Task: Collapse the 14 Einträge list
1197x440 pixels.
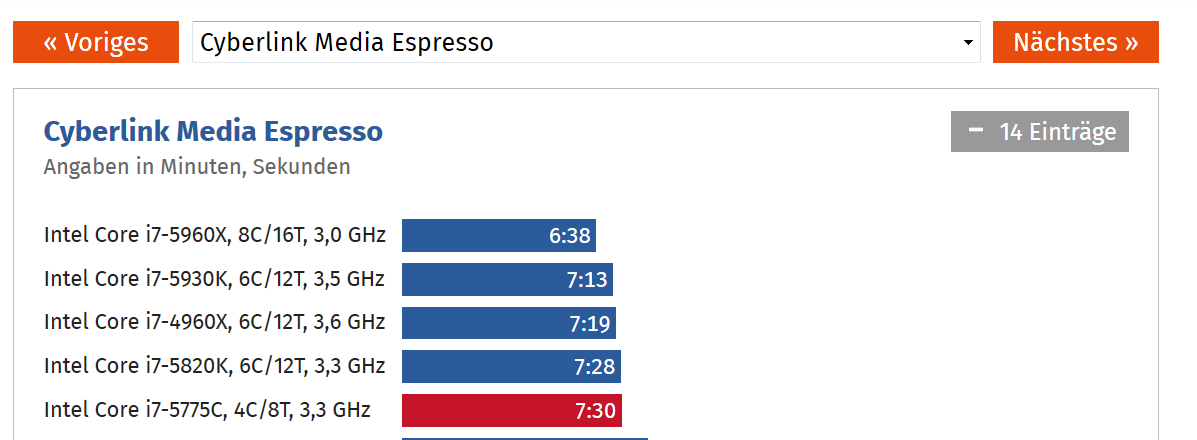Action: point(1040,131)
